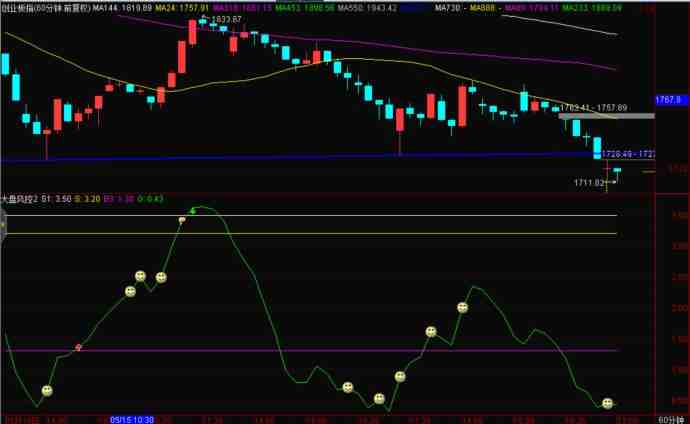This screenshot has width=690, height=424.
Task: Click the S1: 3.60 indicator value
Action: [x=56, y=199]
